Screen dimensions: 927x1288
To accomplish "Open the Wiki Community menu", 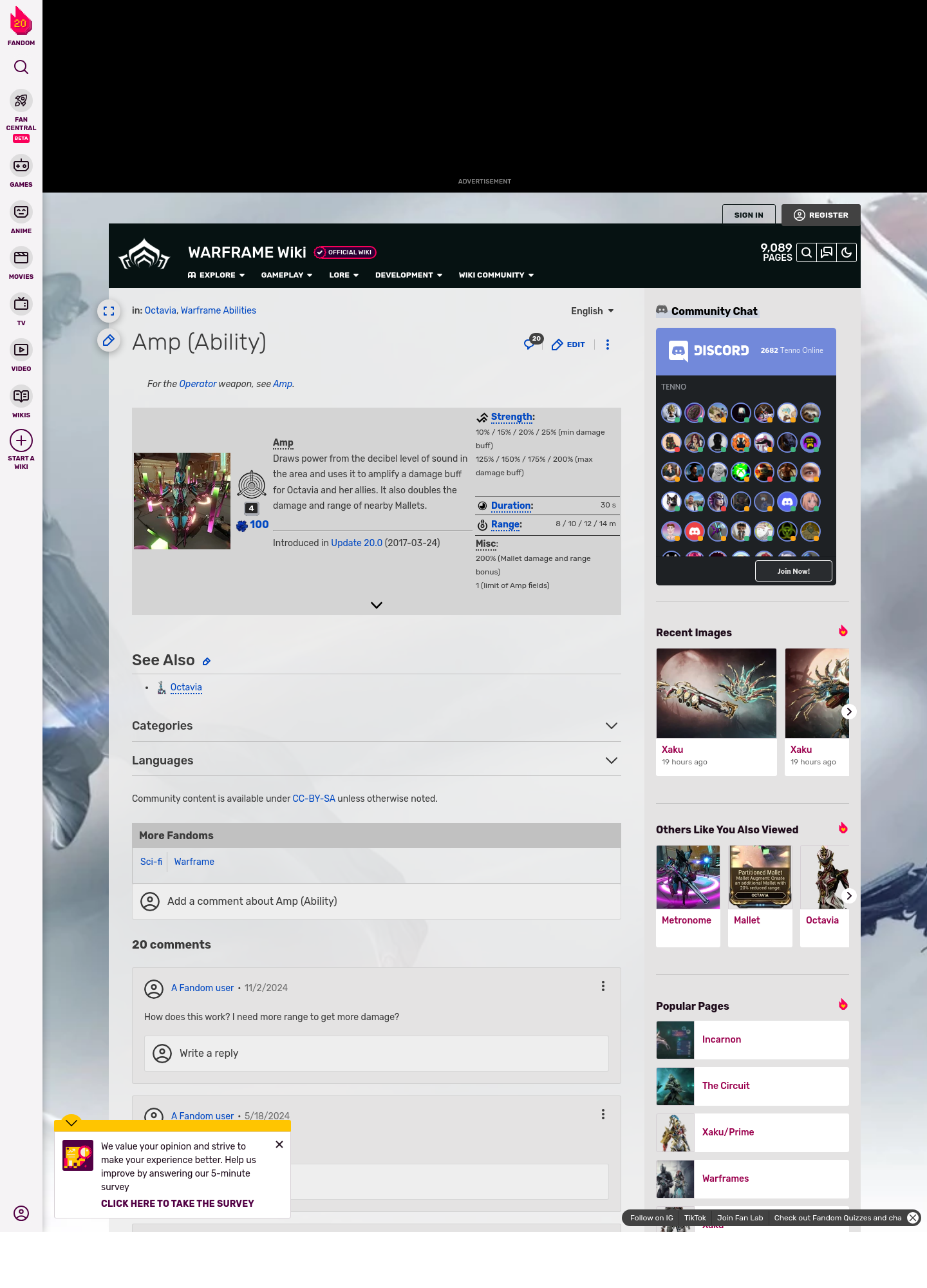I will click(x=496, y=275).
